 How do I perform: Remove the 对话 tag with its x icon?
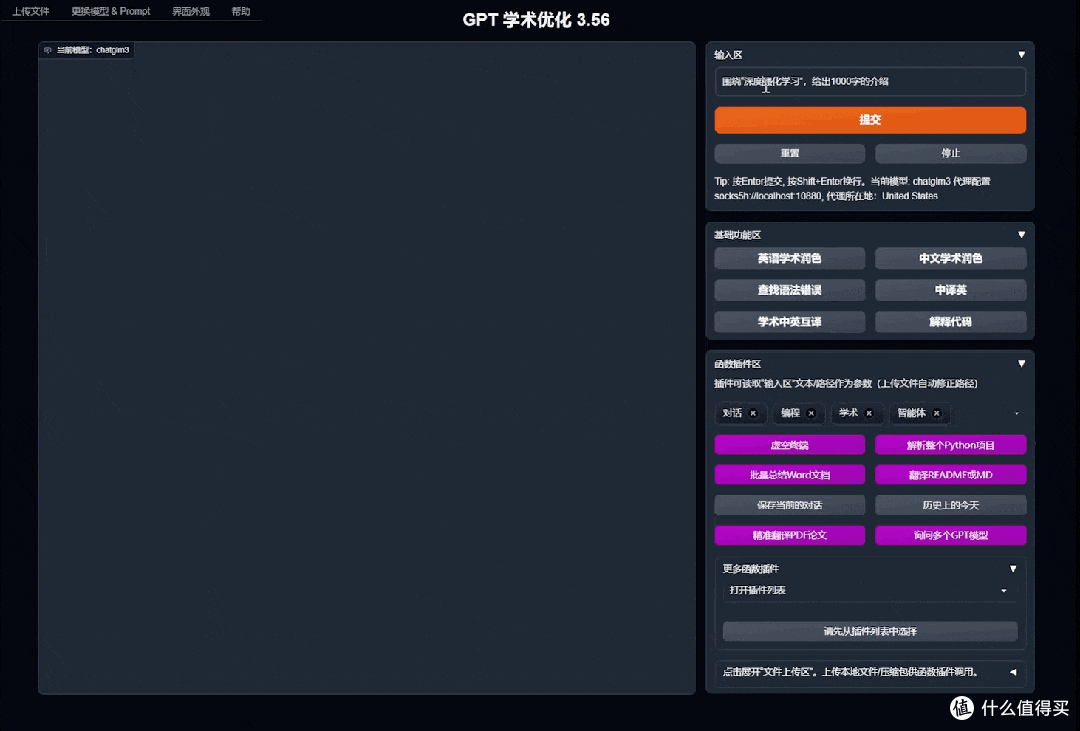[753, 413]
